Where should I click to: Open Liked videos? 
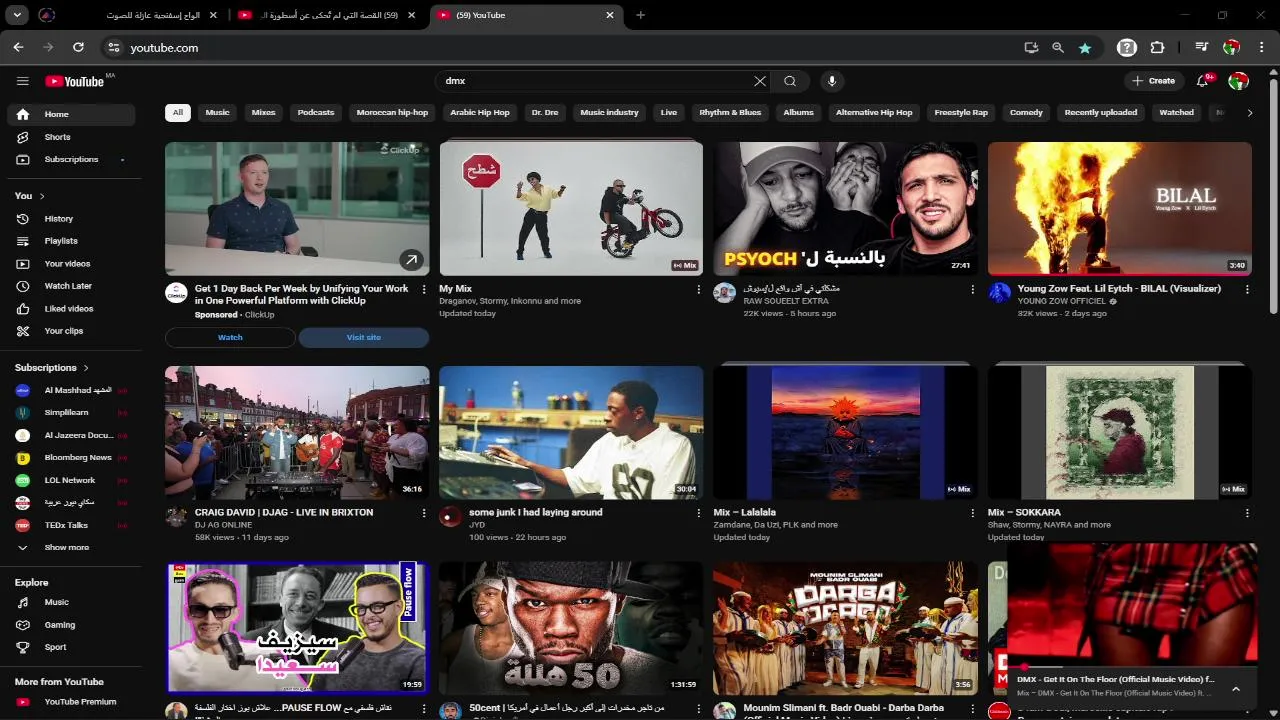pyautogui.click(x=70, y=309)
